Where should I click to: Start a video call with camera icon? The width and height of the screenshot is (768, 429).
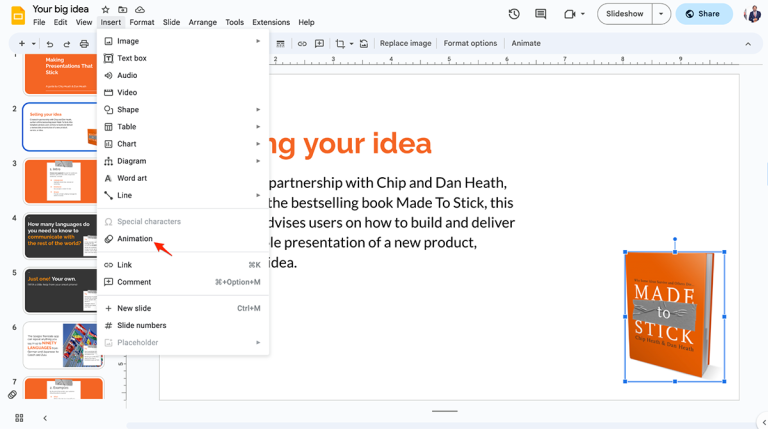pyautogui.click(x=569, y=14)
